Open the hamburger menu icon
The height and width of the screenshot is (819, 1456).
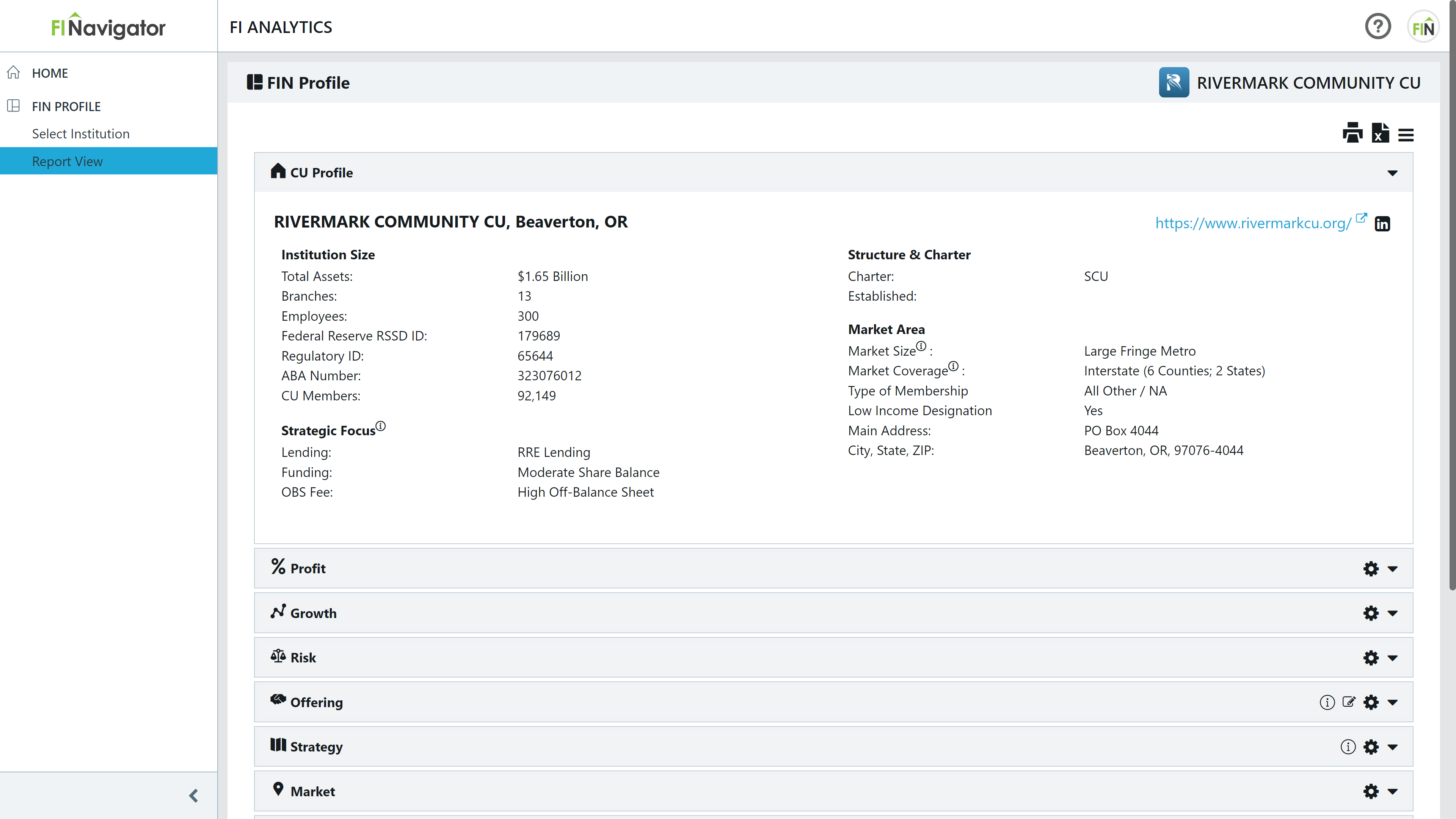(1406, 135)
